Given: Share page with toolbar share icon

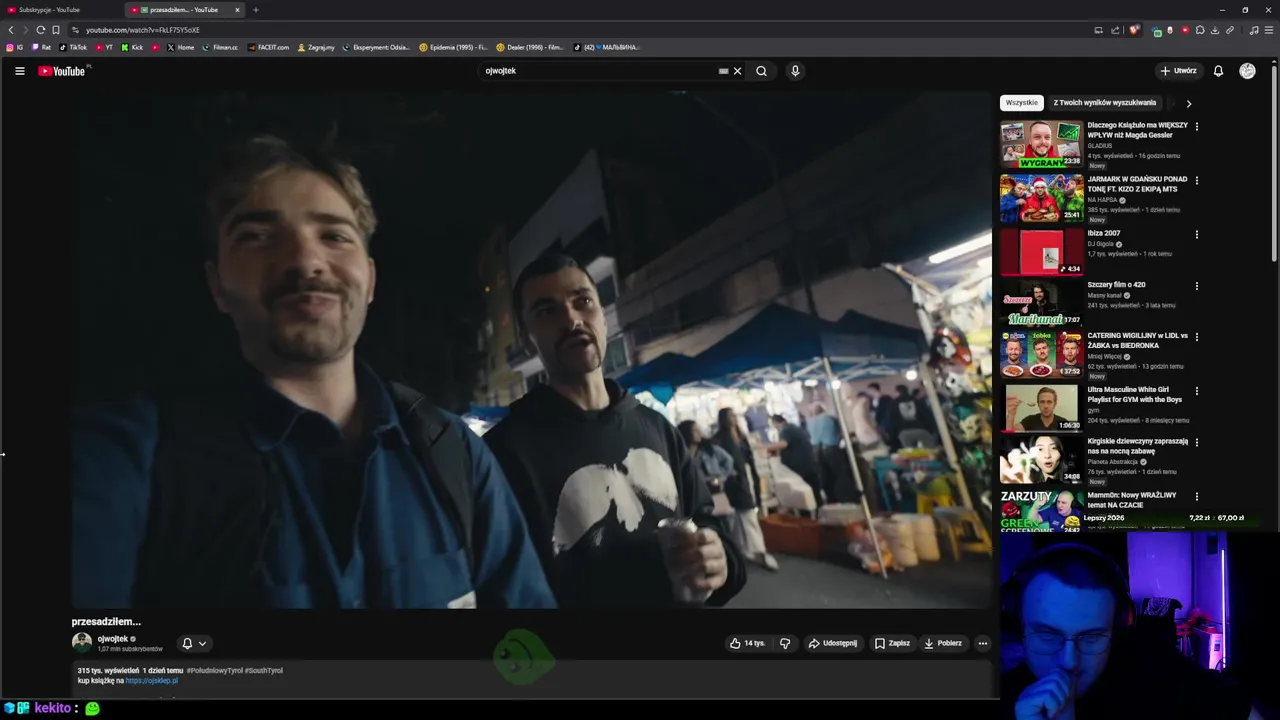Looking at the screenshot, I should (1115, 30).
